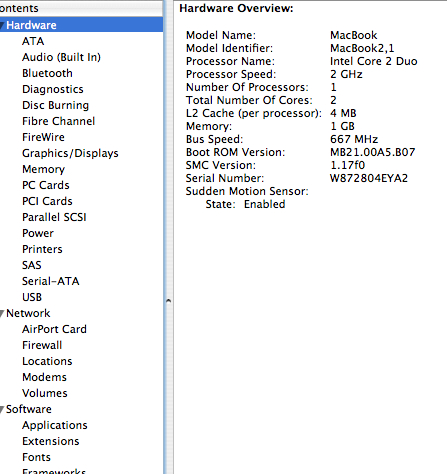Select Locations under Network
Viewport: 447px width, 474px height.
(x=47, y=361)
